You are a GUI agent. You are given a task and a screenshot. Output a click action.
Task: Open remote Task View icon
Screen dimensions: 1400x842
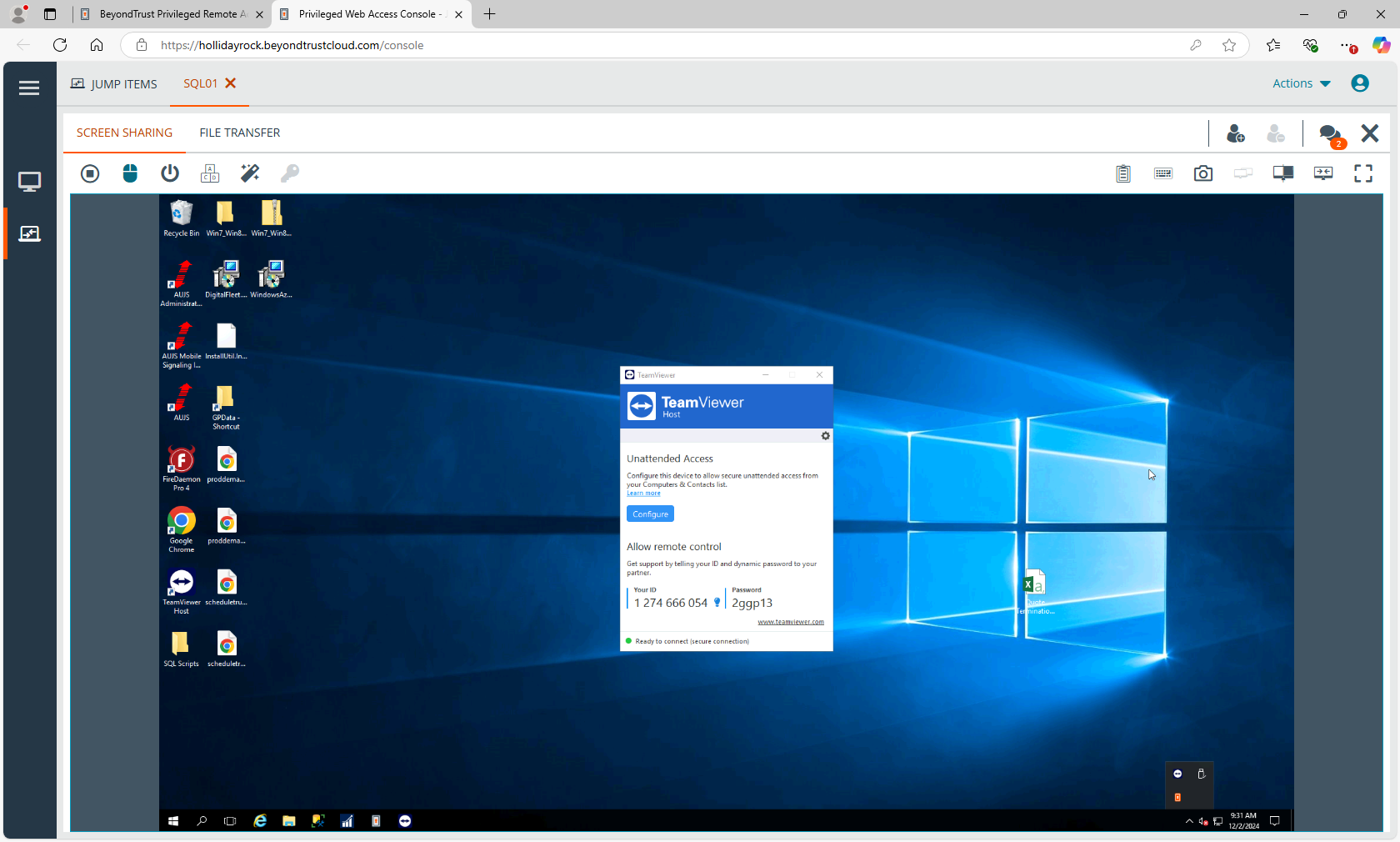click(x=230, y=821)
